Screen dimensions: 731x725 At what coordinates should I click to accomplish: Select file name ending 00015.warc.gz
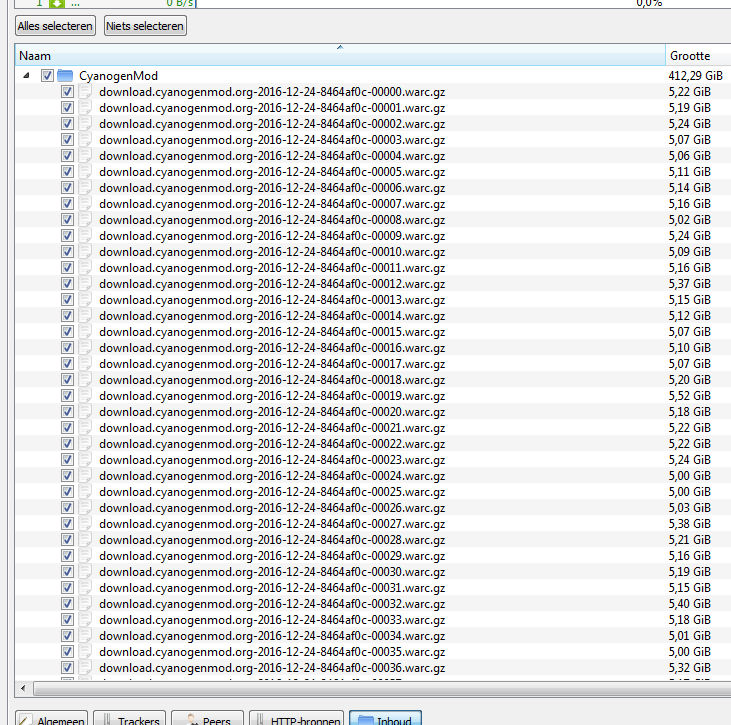pyautogui.click(x=272, y=332)
